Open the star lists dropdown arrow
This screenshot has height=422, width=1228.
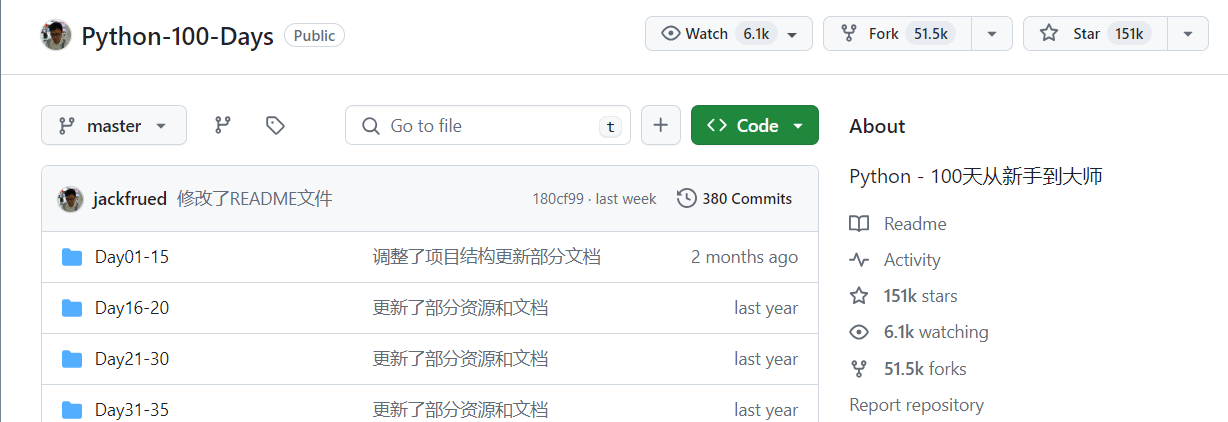click(1187, 33)
